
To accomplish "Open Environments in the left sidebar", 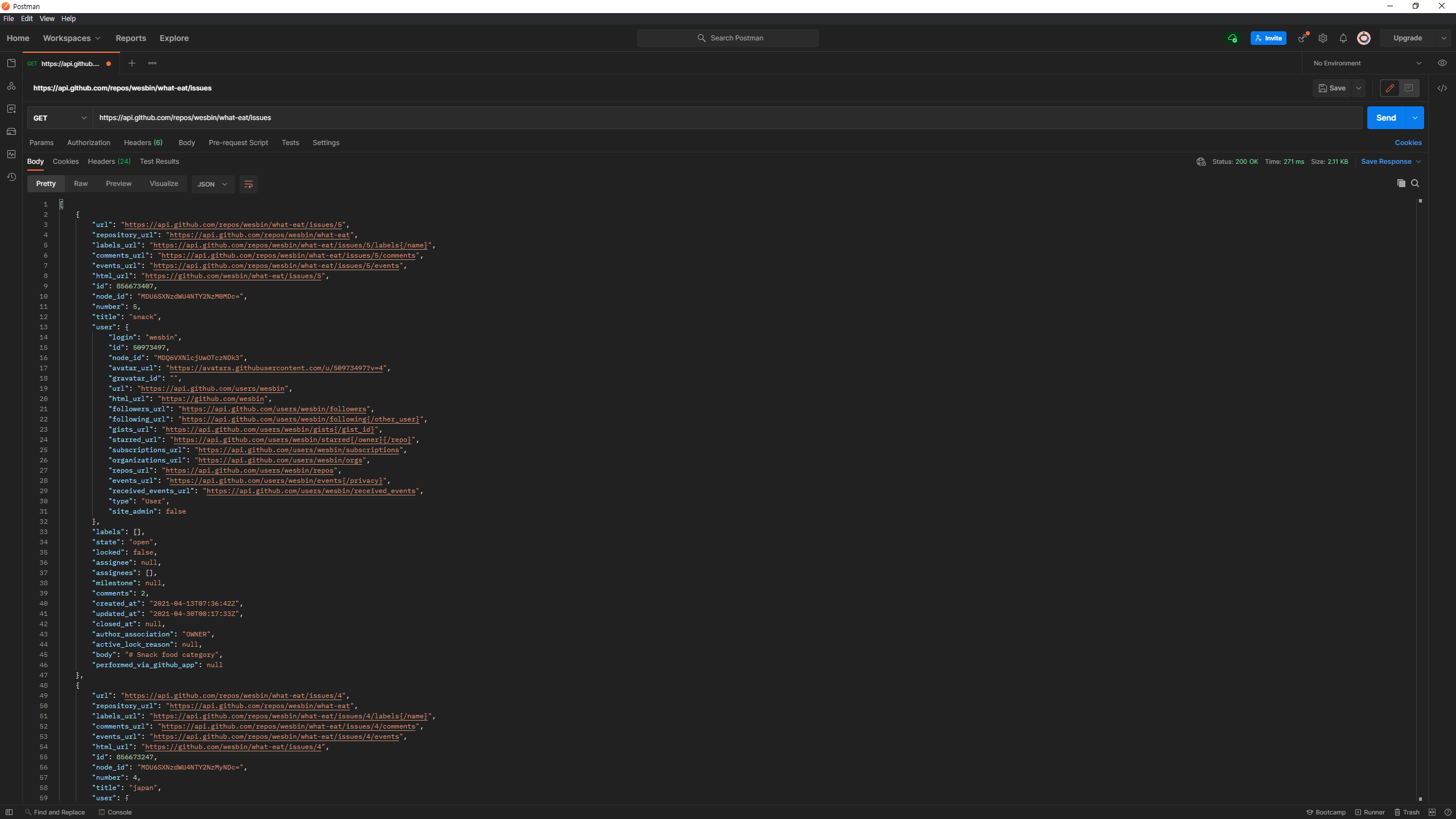I will [x=11, y=109].
